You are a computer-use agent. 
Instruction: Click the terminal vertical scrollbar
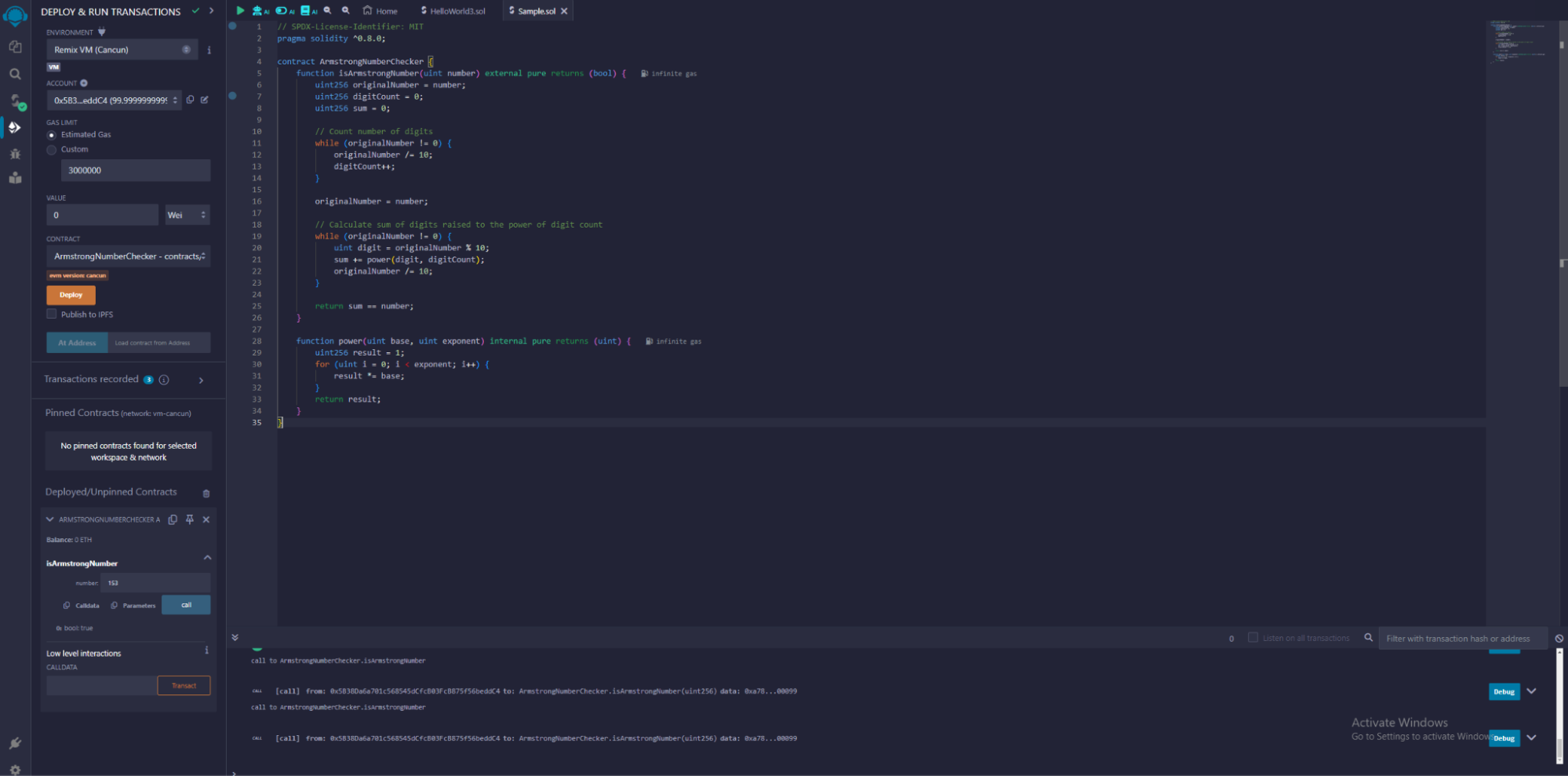pos(1559,706)
